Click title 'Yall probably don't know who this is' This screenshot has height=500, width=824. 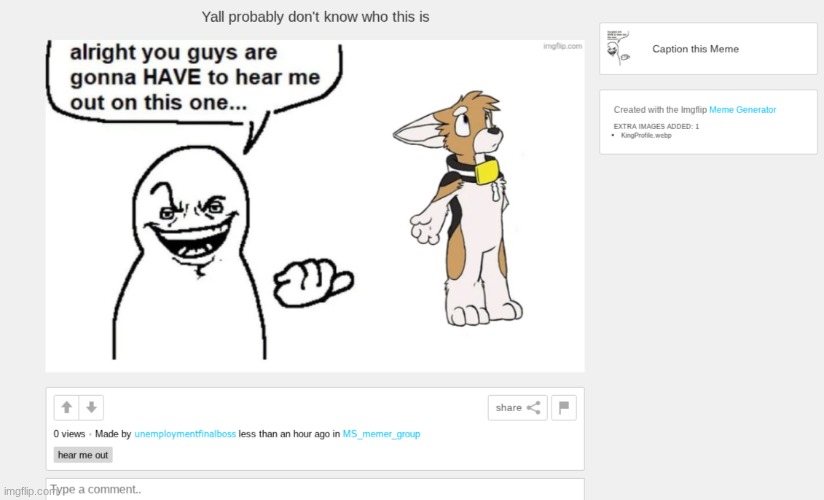[315, 17]
